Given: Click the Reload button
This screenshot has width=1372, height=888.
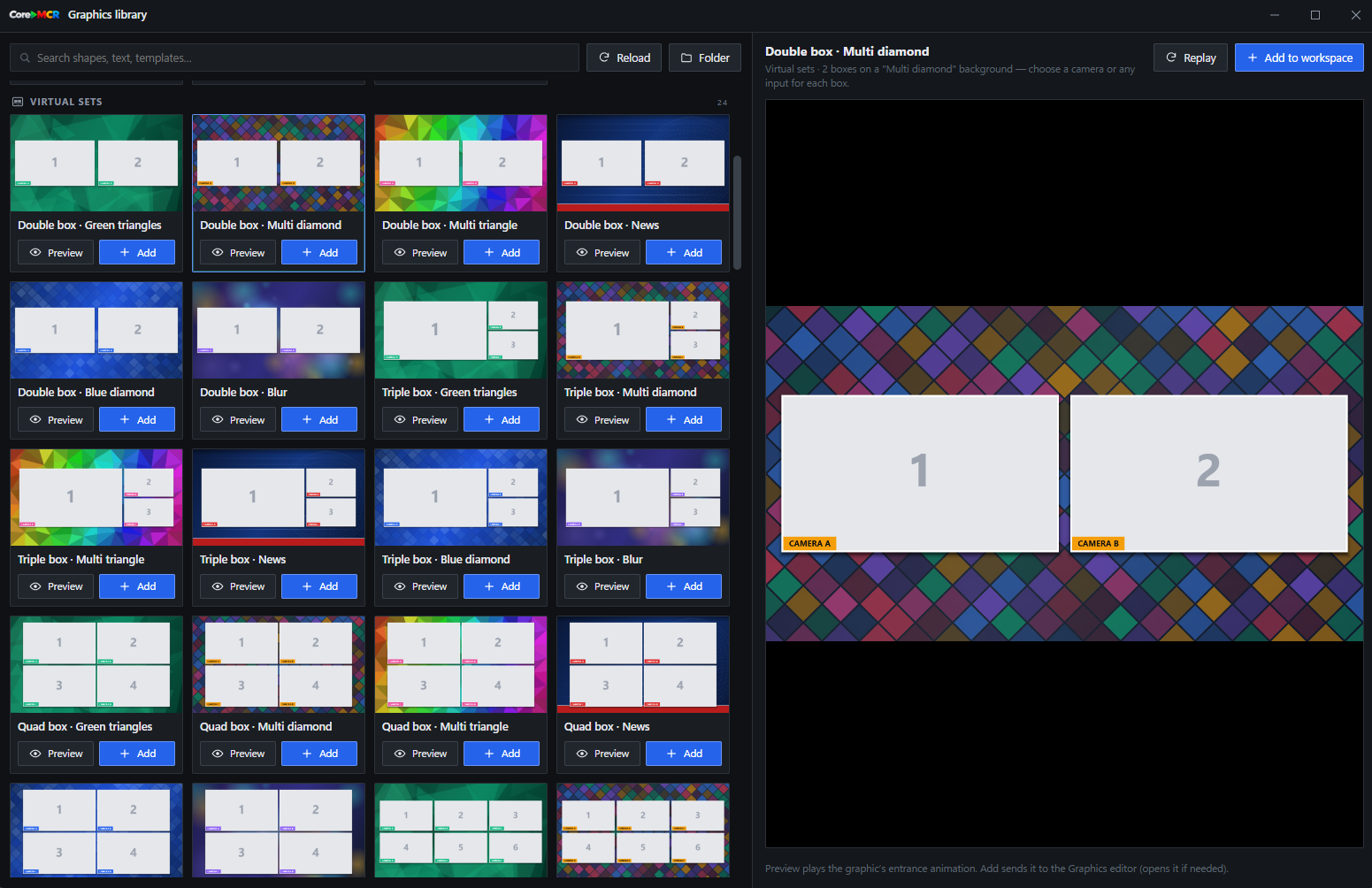Looking at the screenshot, I should (625, 57).
